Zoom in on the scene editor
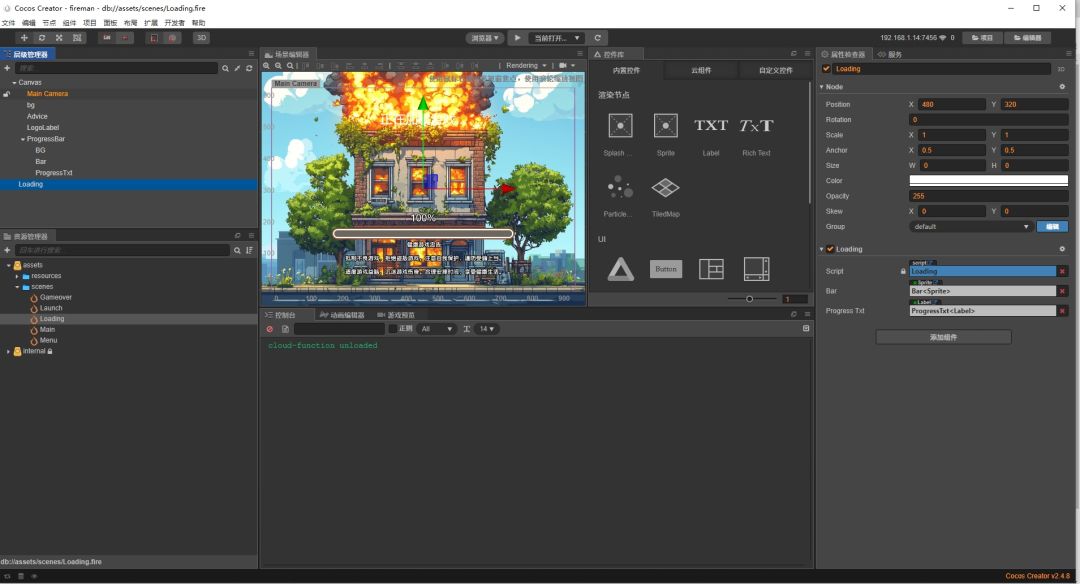The height and width of the screenshot is (584, 1080). [267, 65]
